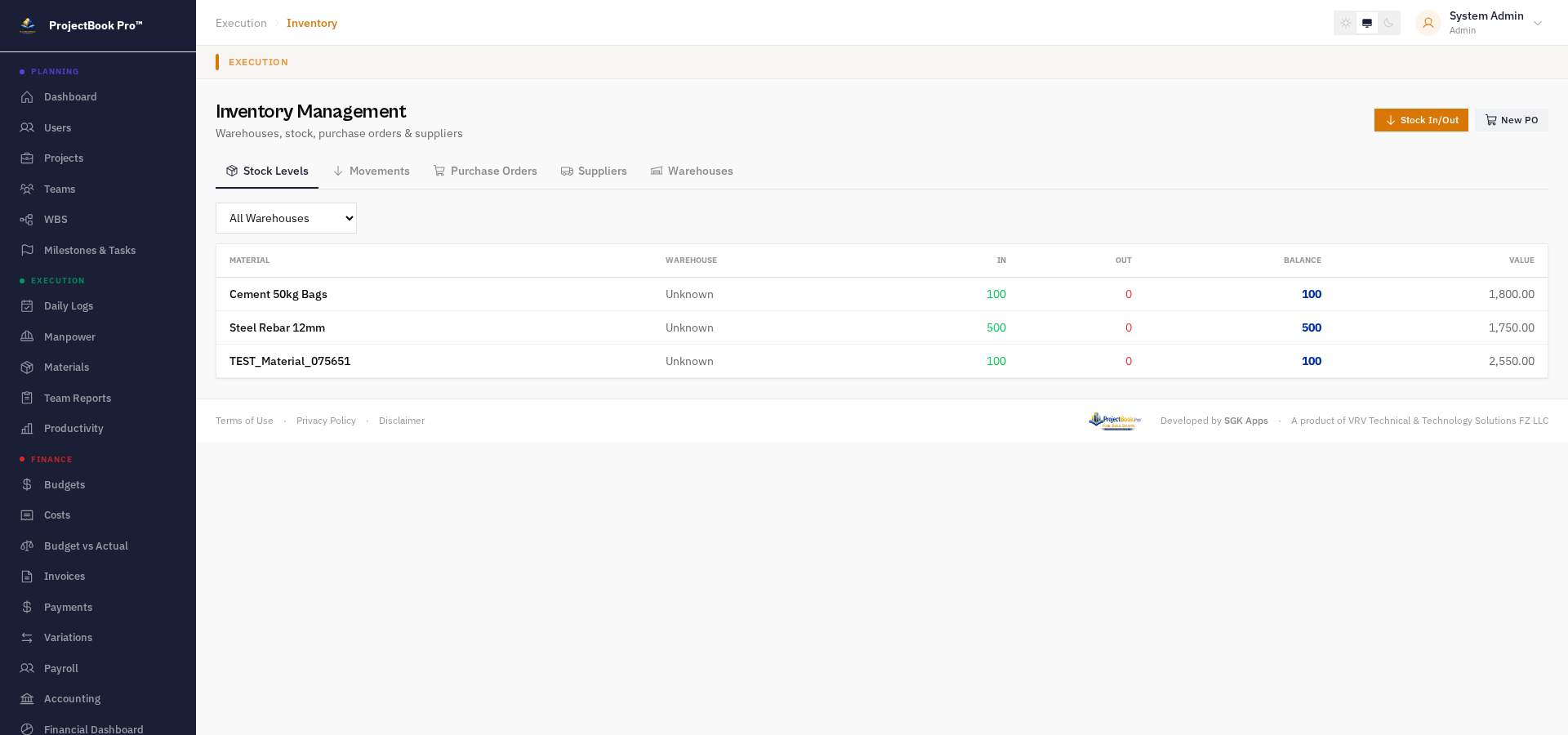Switch to system theme monitor toggle
This screenshot has width=1568, height=735.
(1367, 24)
